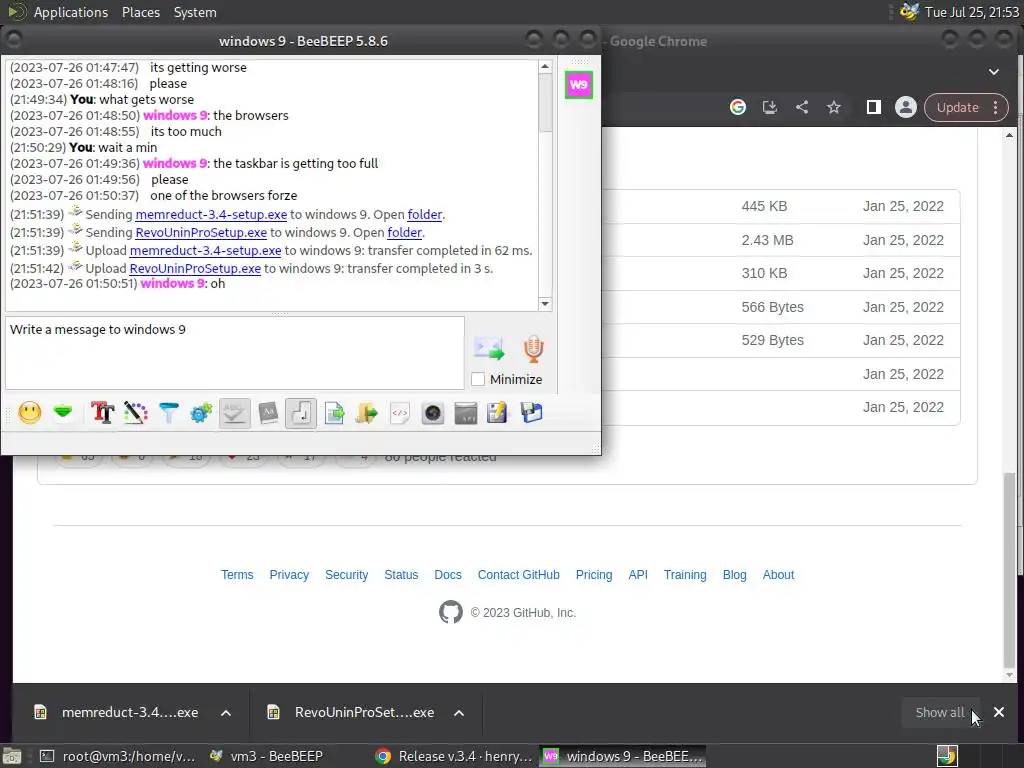Click the show desktop icon in bottom panel
Viewport: 1024px width, 768px height.
tap(11, 756)
